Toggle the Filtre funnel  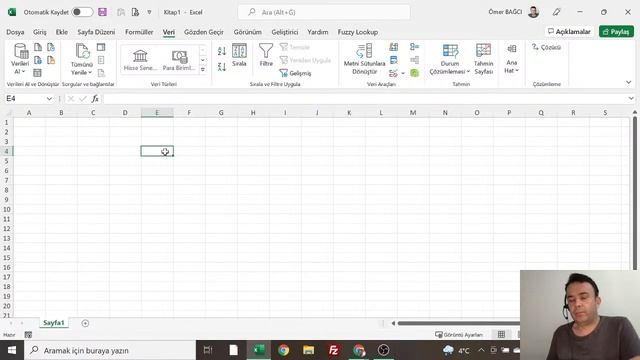266,55
